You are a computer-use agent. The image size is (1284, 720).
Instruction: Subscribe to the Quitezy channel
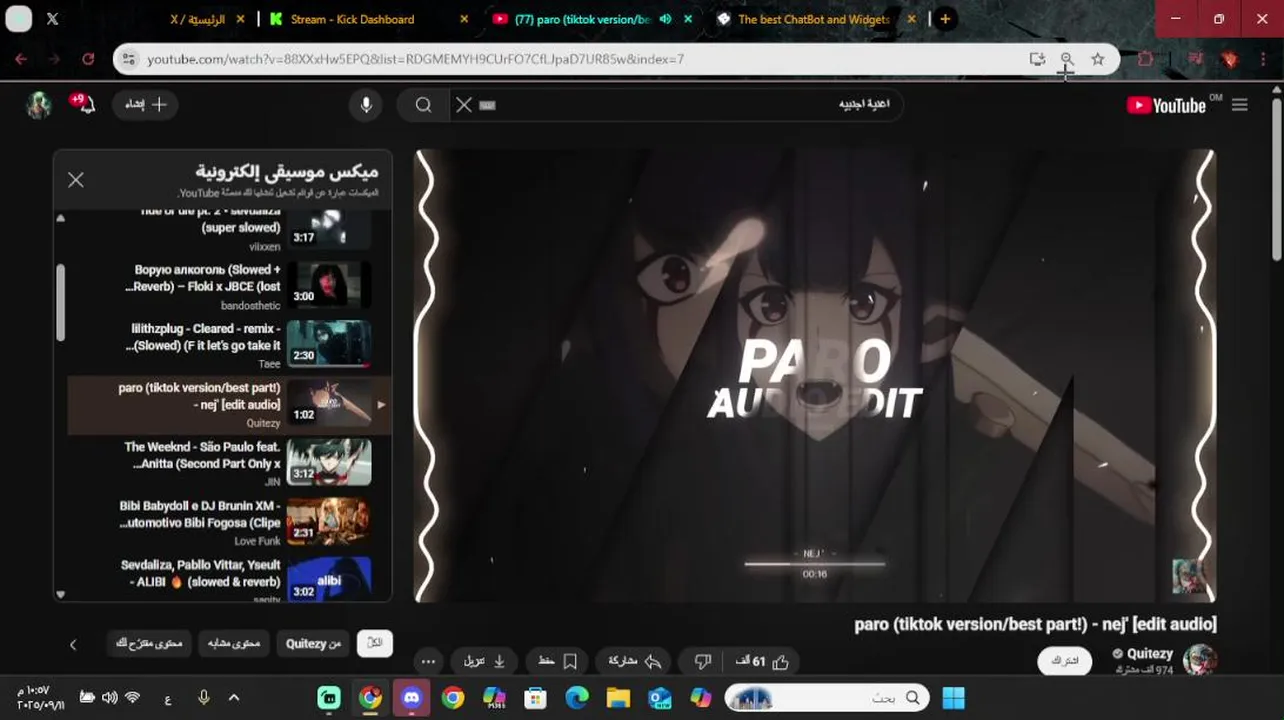1064,661
